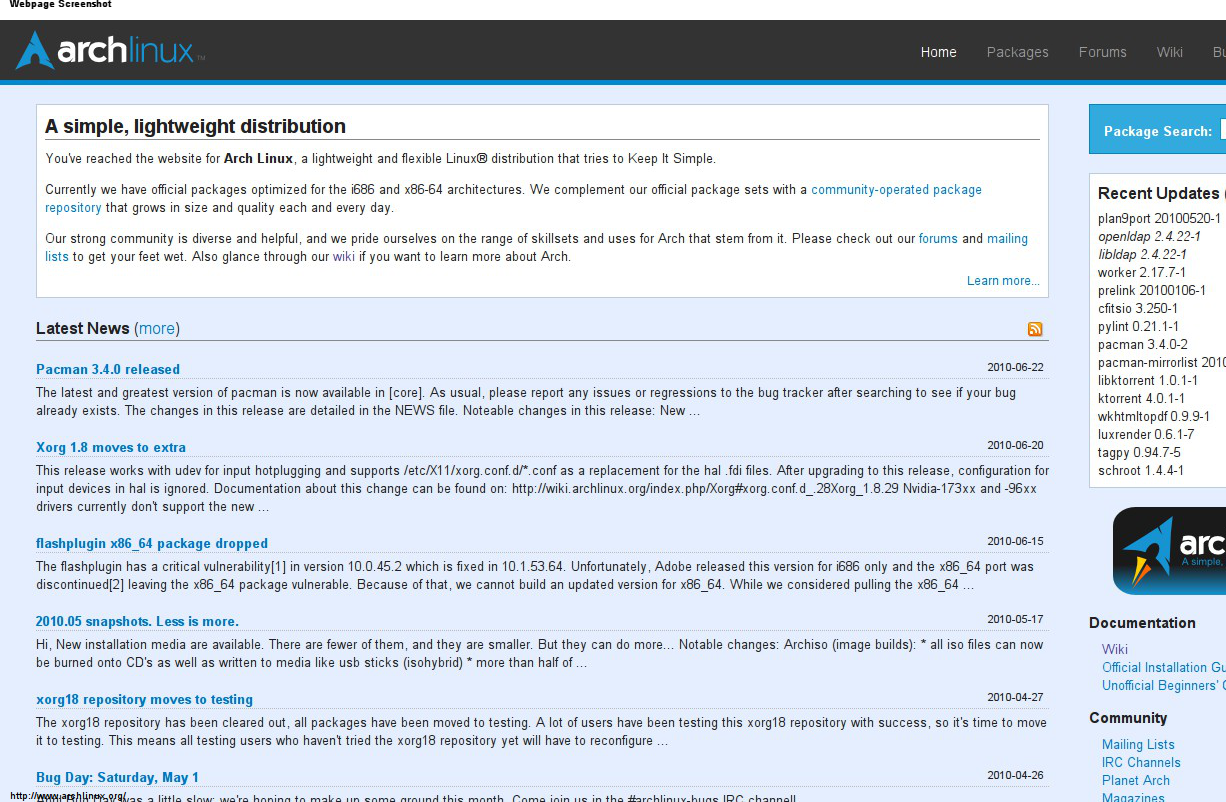The width and height of the screenshot is (1226, 802).
Task: Click the Arch Linux logo in header
Action: pos(110,50)
